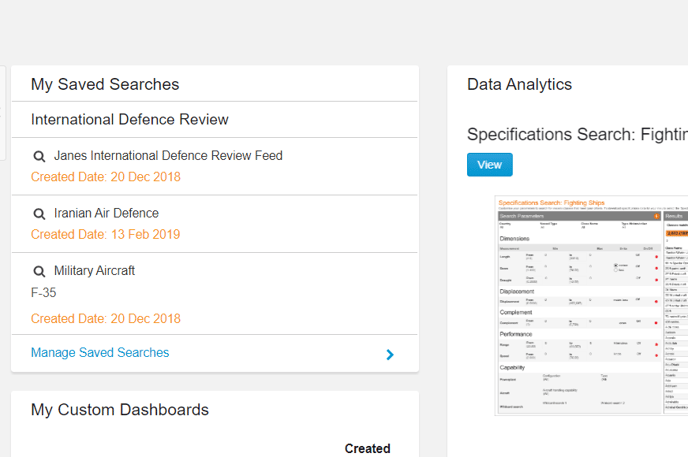Click the Fighting Ships specifications search thumbnail
The image size is (688, 457).
pos(591,305)
